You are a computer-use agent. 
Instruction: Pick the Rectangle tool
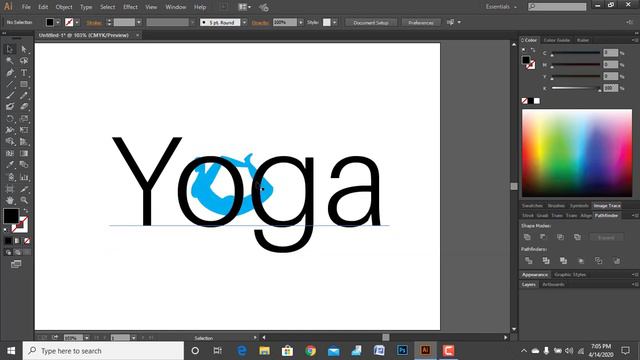[x=24, y=84]
